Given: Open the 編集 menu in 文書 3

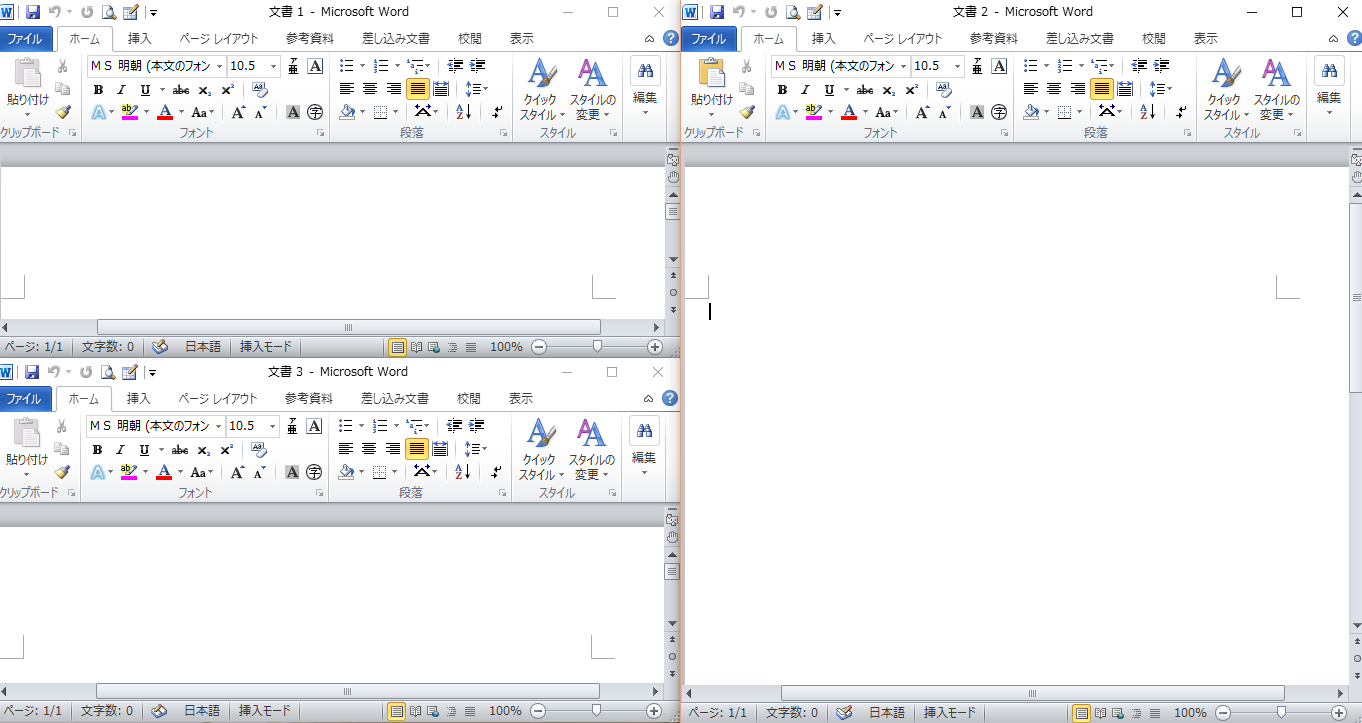Looking at the screenshot, I should [645, 445].
